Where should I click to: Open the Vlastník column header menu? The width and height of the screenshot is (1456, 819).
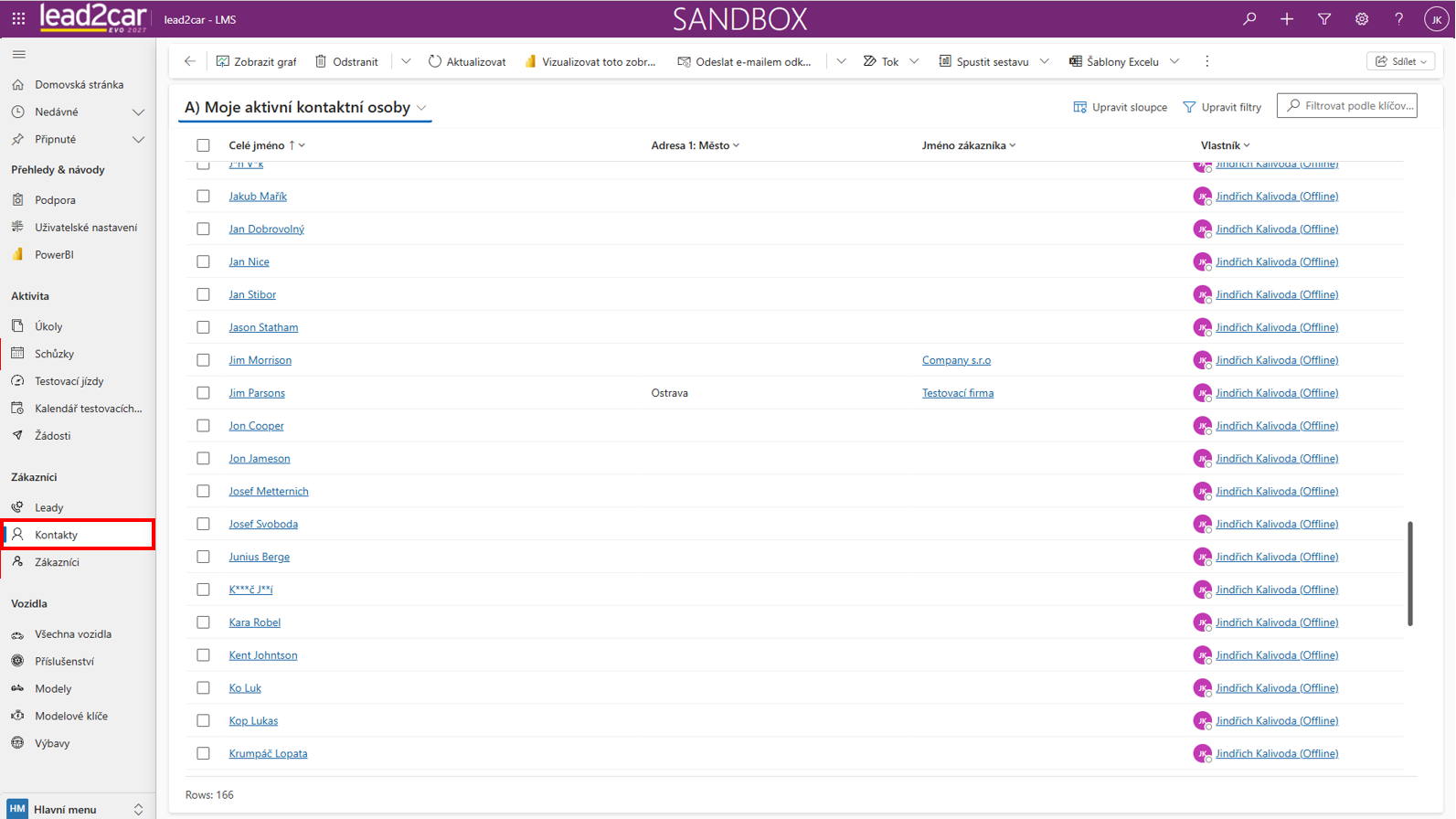click(x=1225, y=145)
